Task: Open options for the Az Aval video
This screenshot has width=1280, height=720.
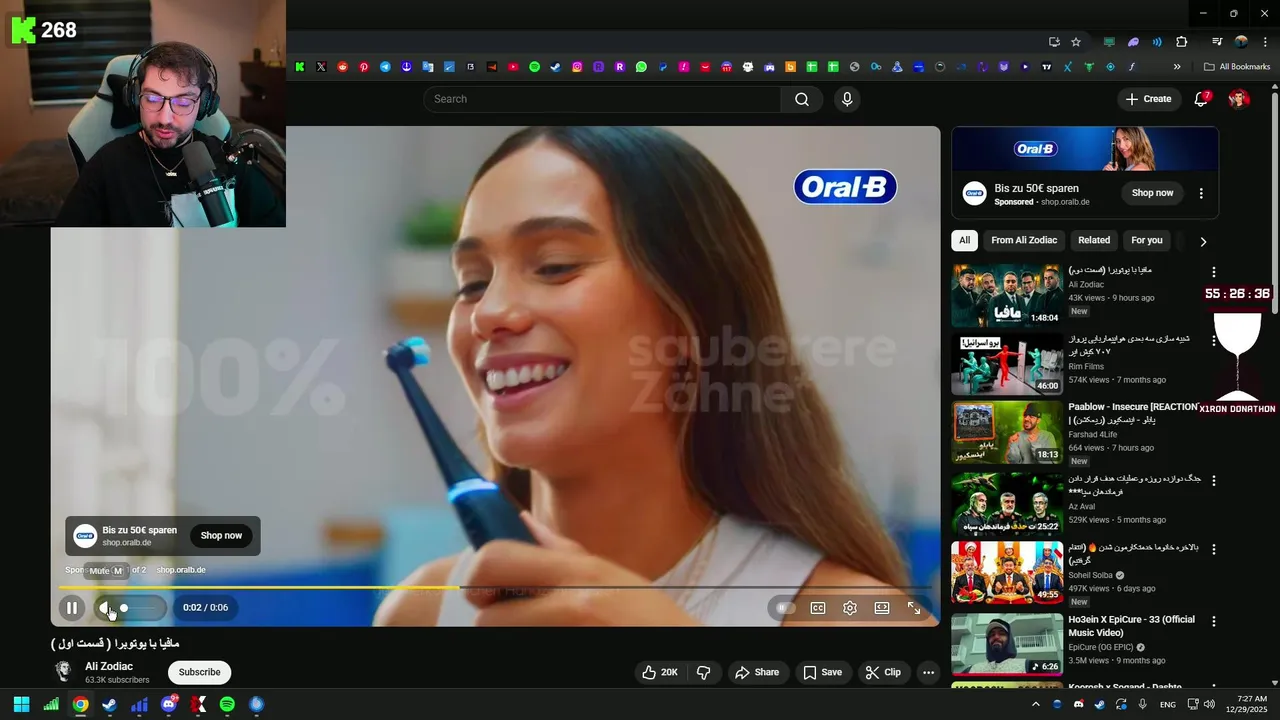Action: (x=1214, y=481)
